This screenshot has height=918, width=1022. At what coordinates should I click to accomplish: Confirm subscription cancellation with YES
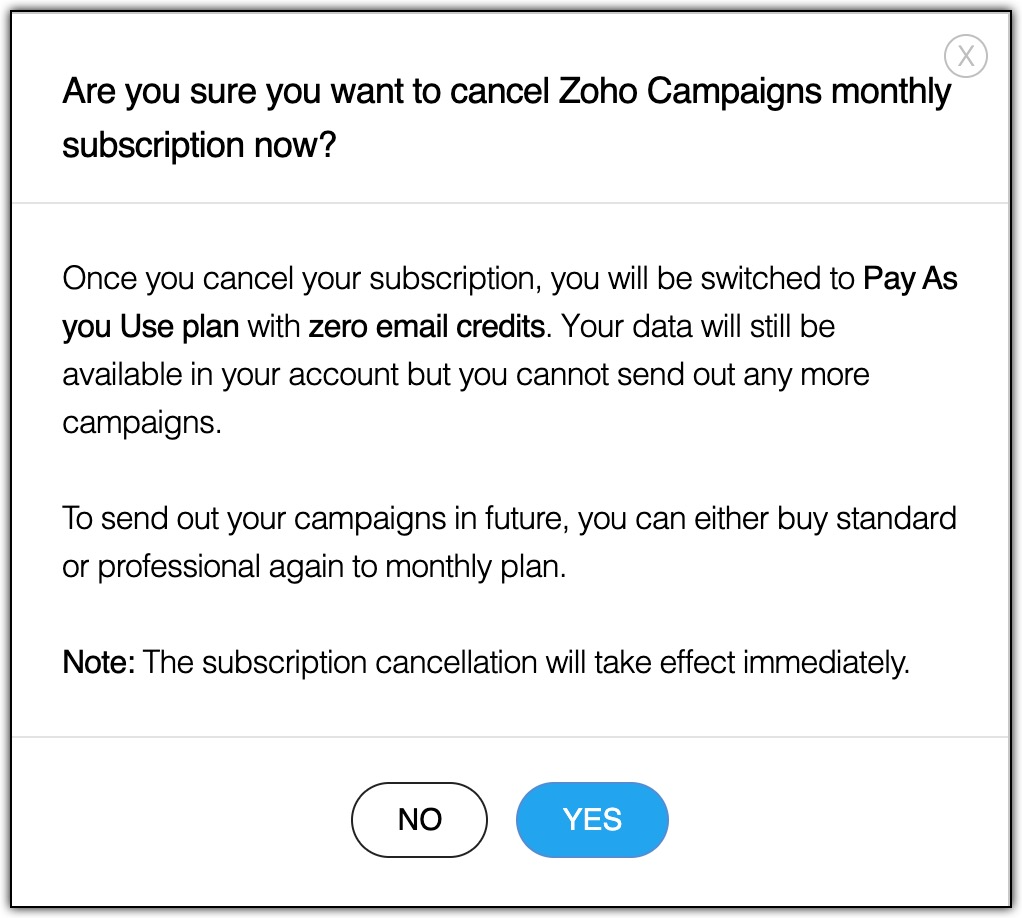point(591,819)
